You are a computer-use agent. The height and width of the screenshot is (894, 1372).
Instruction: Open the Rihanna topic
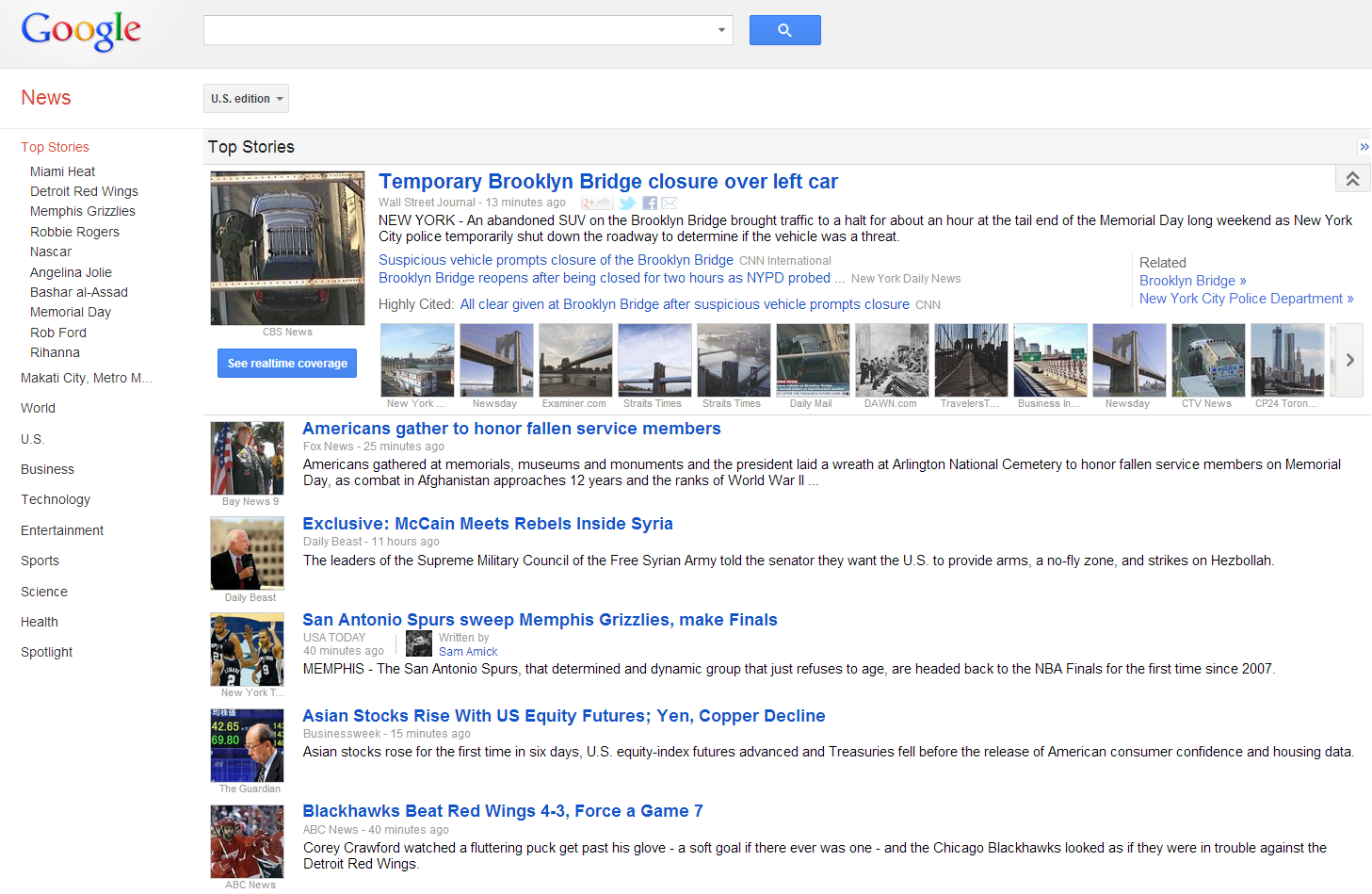point(55,352)
